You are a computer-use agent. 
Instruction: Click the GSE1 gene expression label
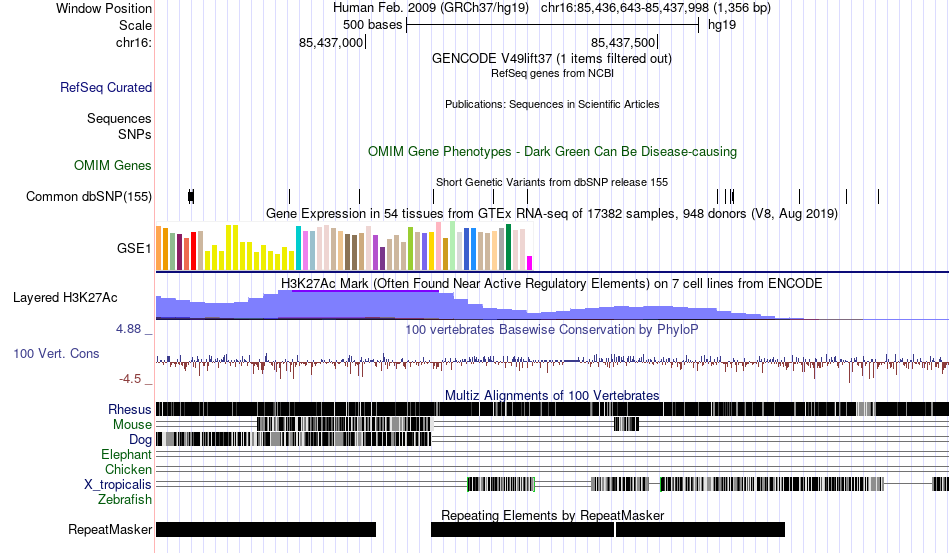tap(134, 248)
